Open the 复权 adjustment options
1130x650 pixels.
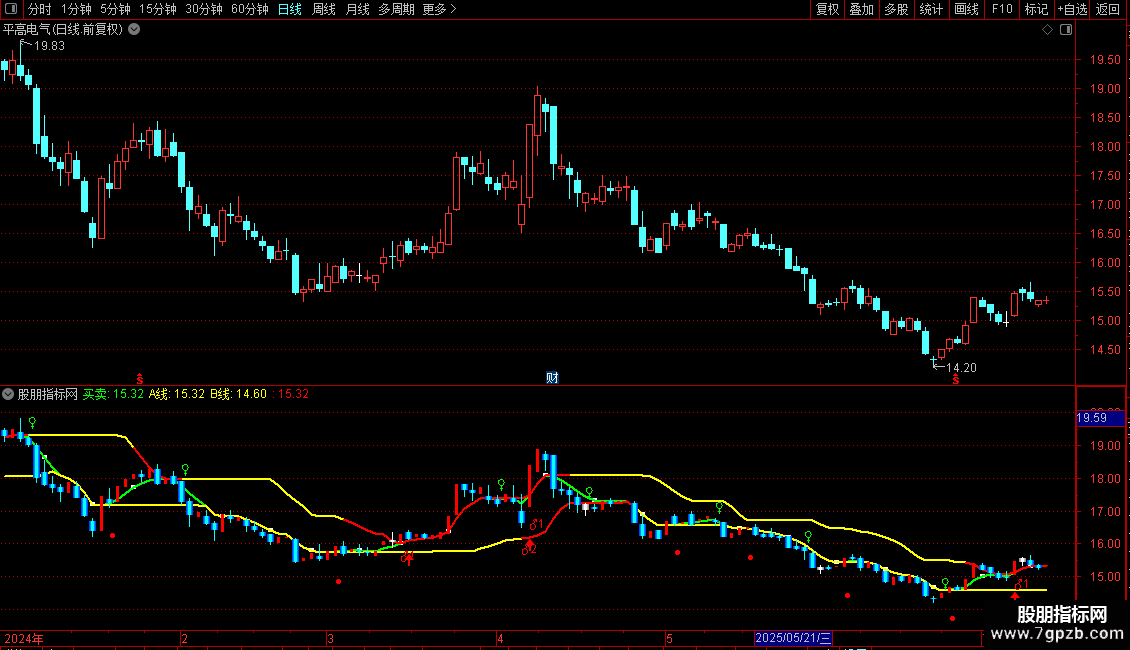(827, 9)
